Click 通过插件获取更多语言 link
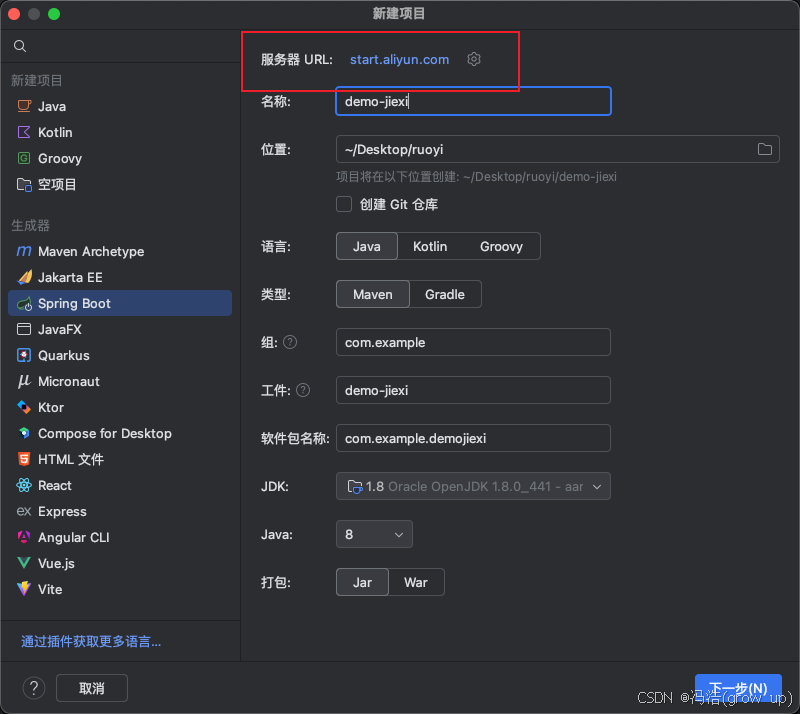 (91, 642)
